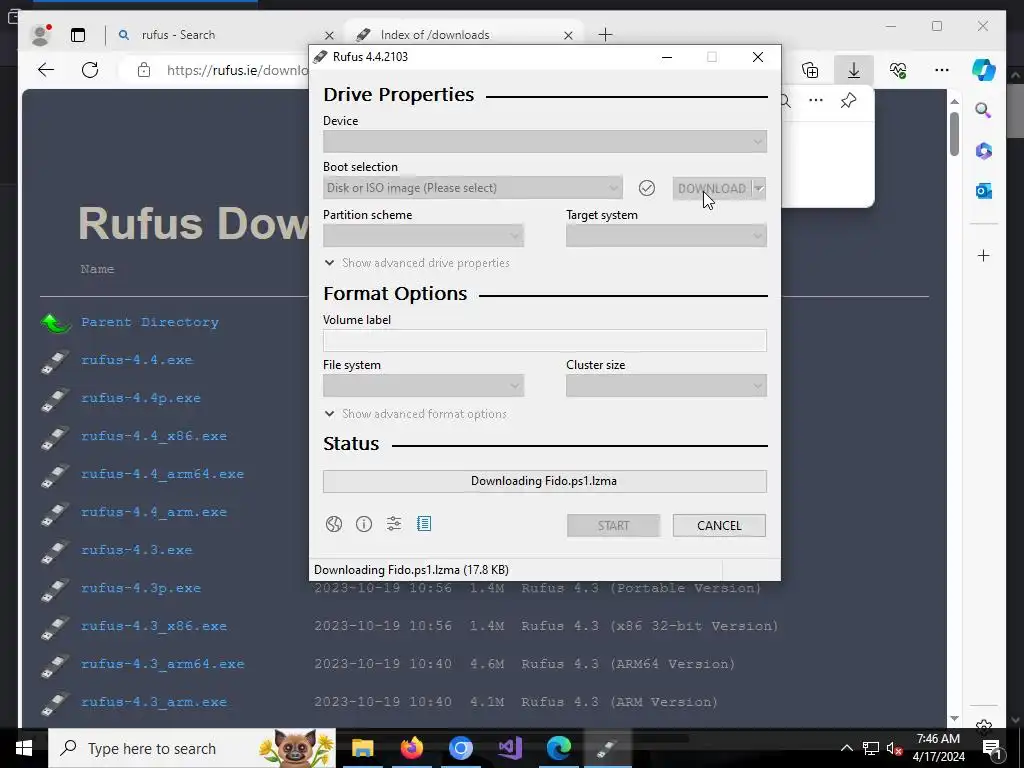The image size is (1024, 768).
Task: Open Edge Settings and more menu
Action: 942,70
